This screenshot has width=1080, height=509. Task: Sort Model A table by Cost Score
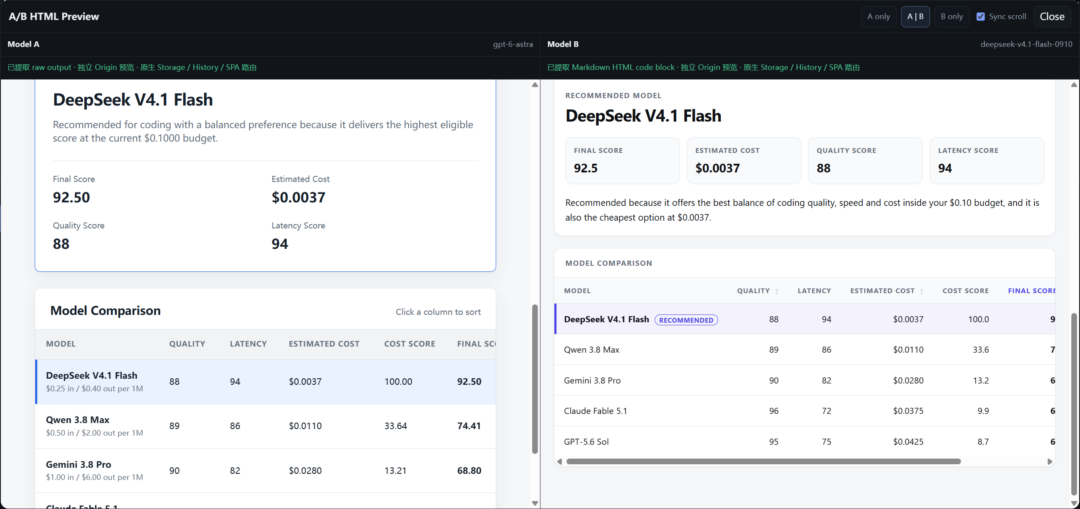(x=410, y=344)
